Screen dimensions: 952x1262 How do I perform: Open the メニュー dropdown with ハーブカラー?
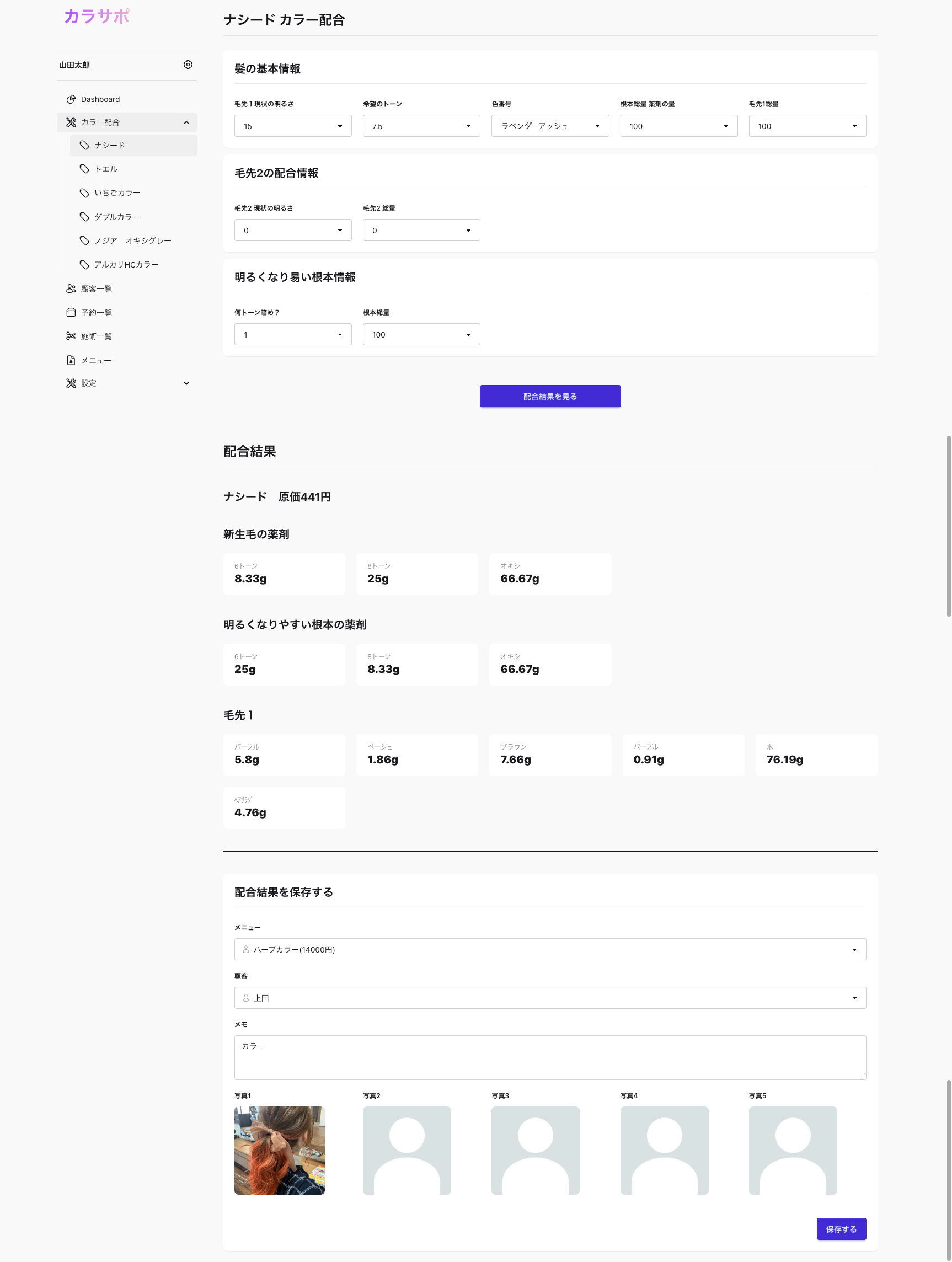click(550, 949)
